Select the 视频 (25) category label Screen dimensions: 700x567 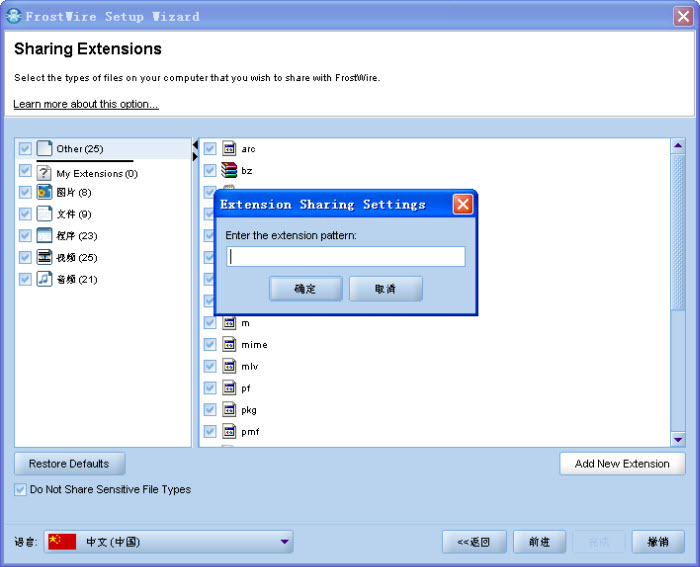coord(77,258)
